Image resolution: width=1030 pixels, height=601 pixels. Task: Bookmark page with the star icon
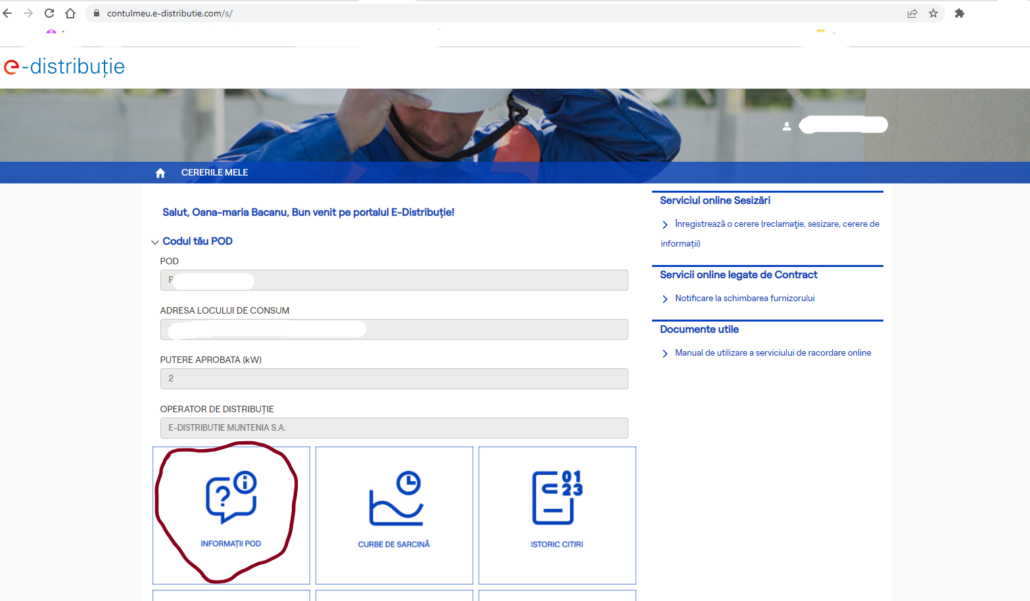[933, 13]
